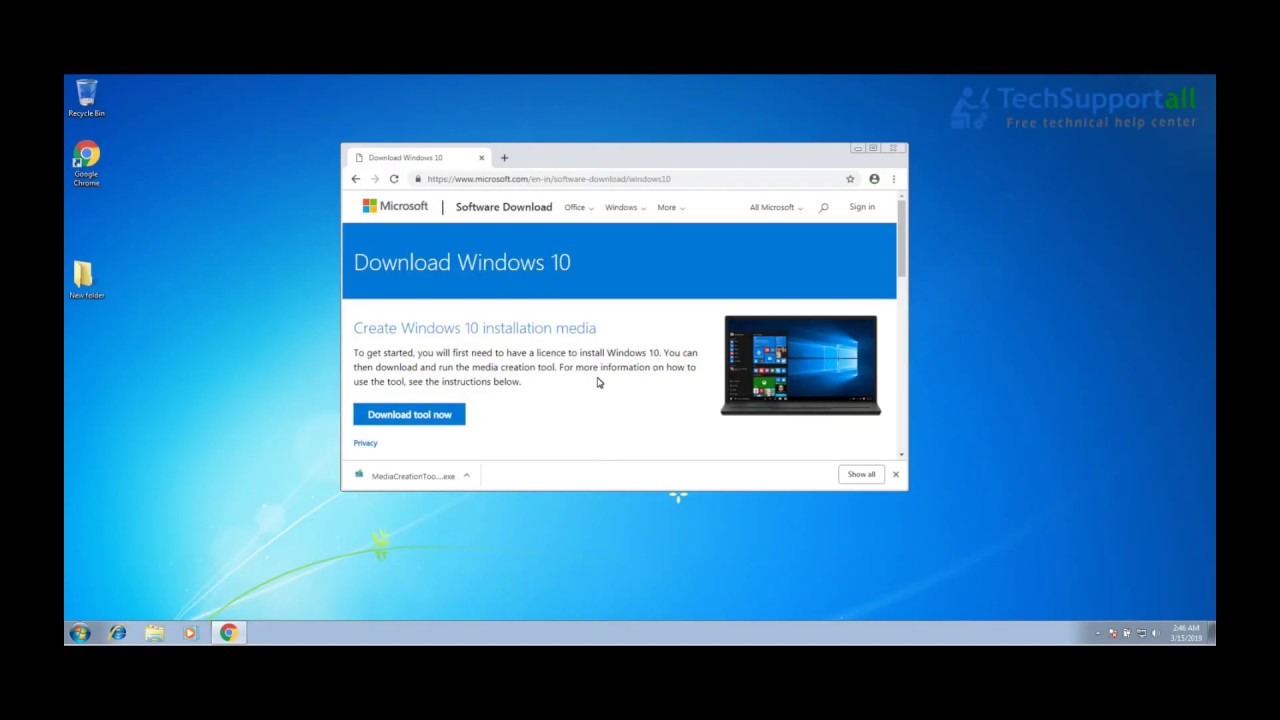Launch Internet Explorer from the taskbar

click(x=117, y=632)
